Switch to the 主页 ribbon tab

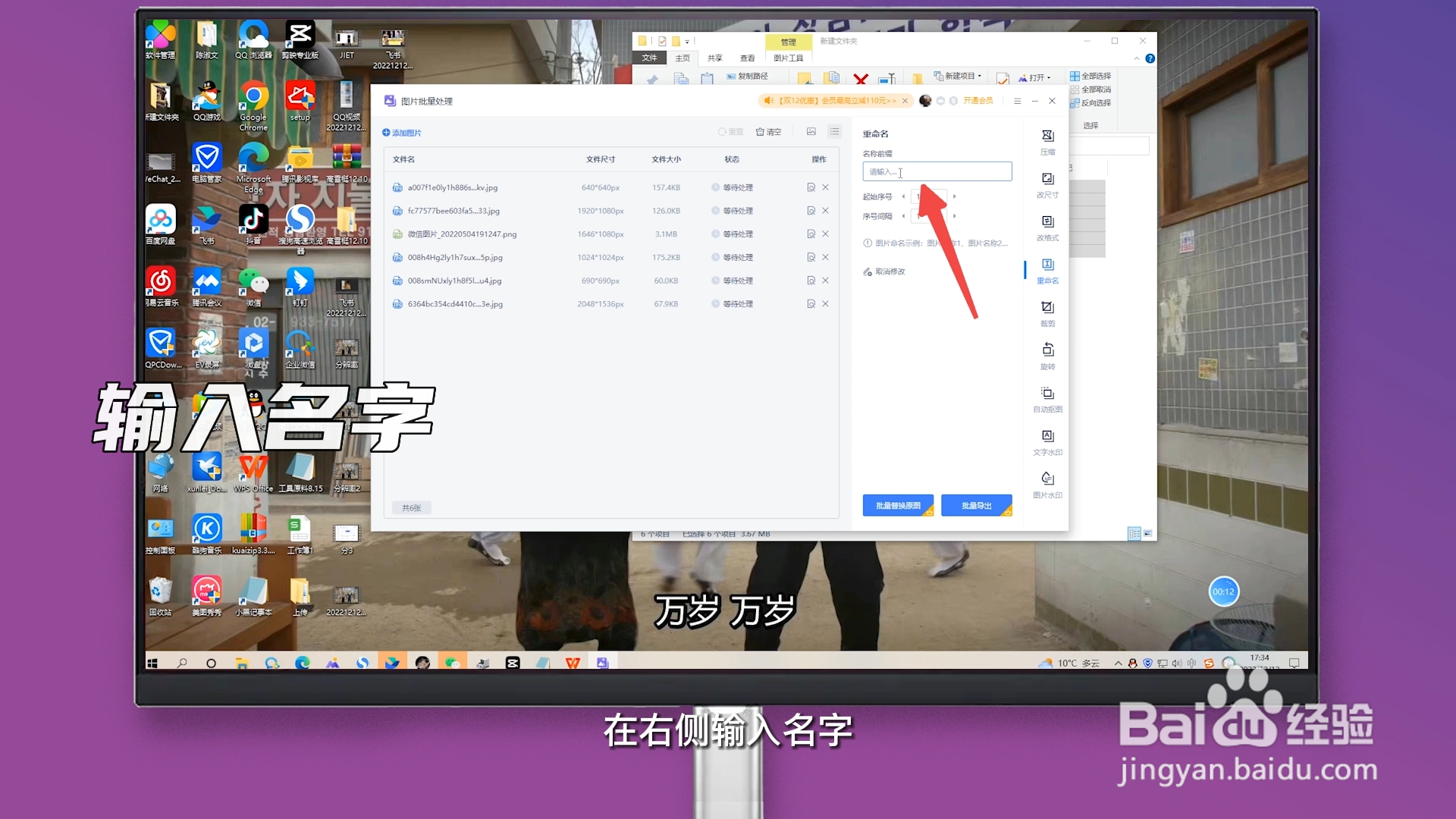[x=682, y=58]
